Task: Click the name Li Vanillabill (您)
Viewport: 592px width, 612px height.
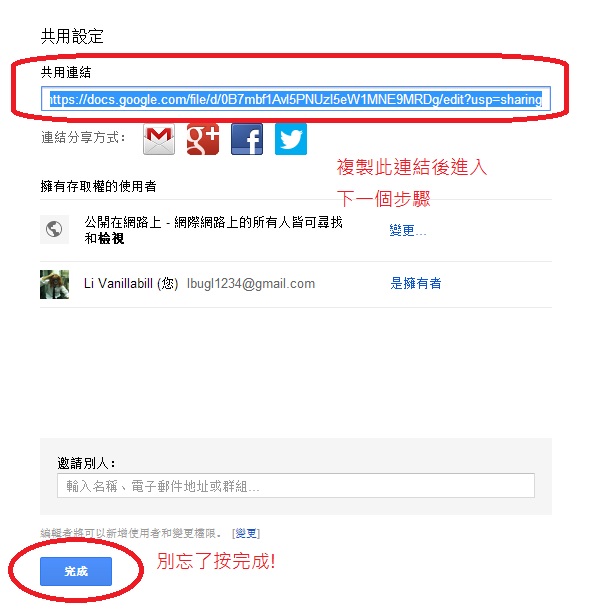Action: 131,283
